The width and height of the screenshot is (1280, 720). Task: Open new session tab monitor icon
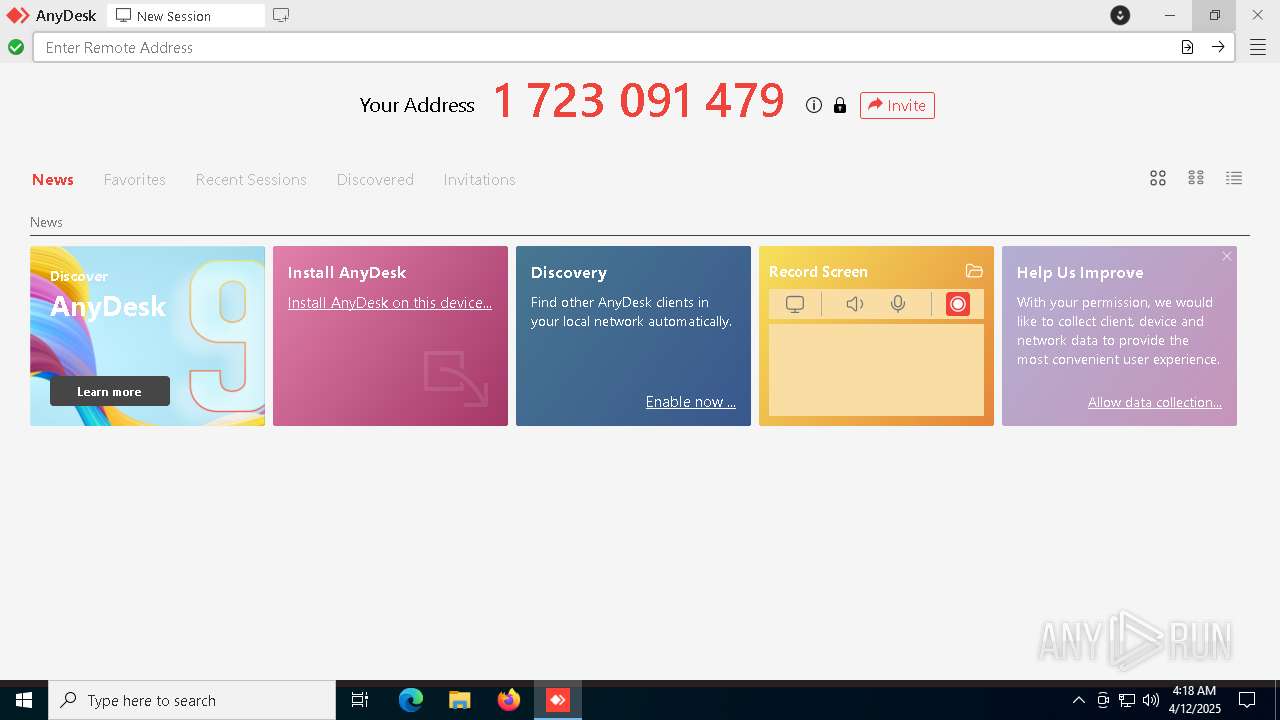(281, 15)
